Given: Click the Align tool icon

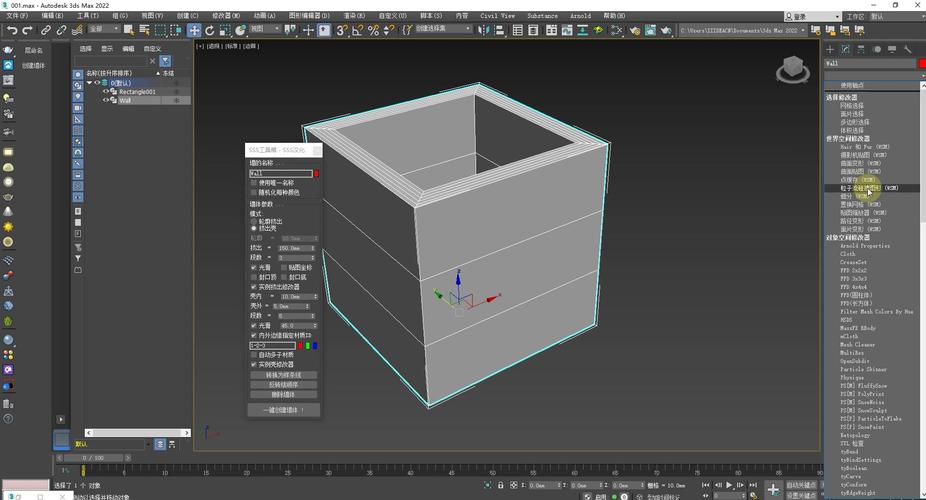Looking at the screenshot, I should click(499, 30).
